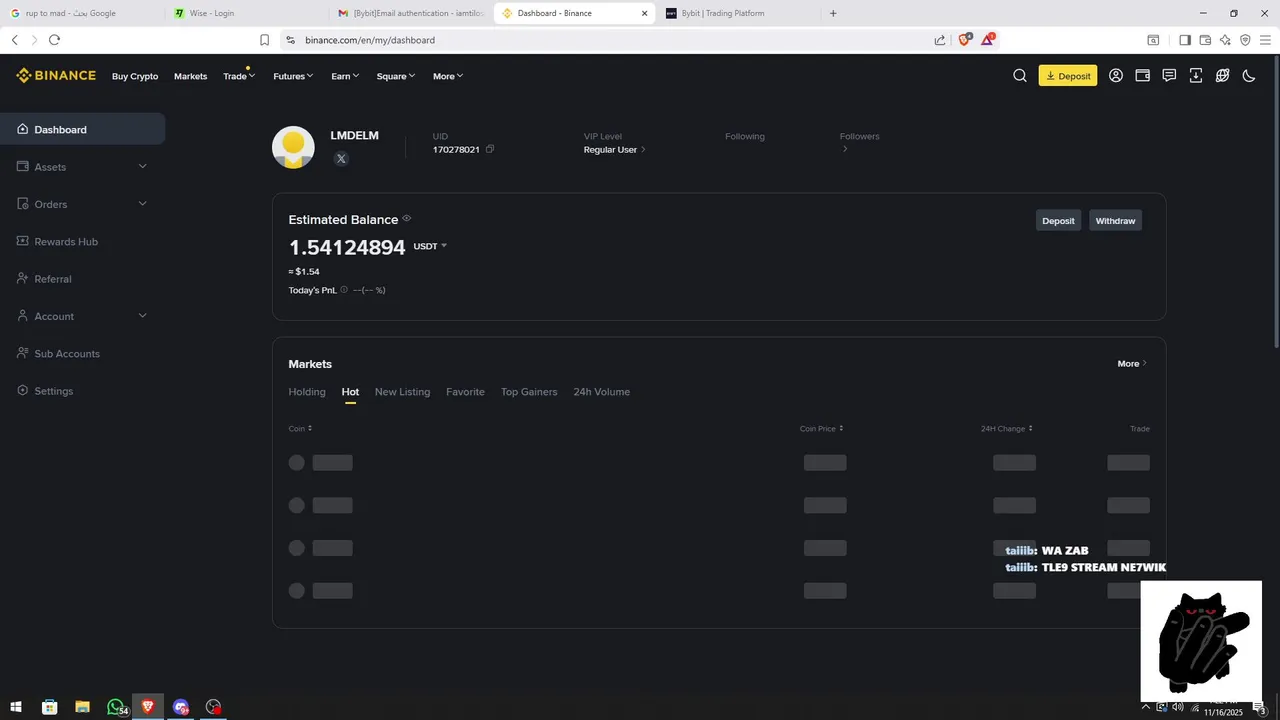
Task: Open the Brave Shields lion icon
Action: 965,40
